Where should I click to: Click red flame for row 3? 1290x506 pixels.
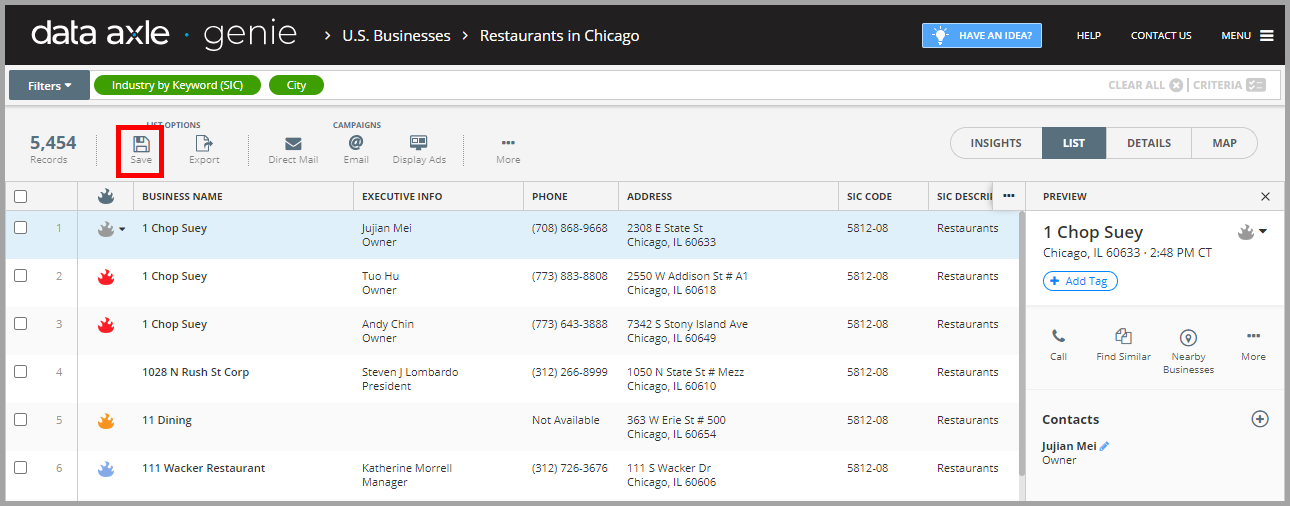(106, 325)
